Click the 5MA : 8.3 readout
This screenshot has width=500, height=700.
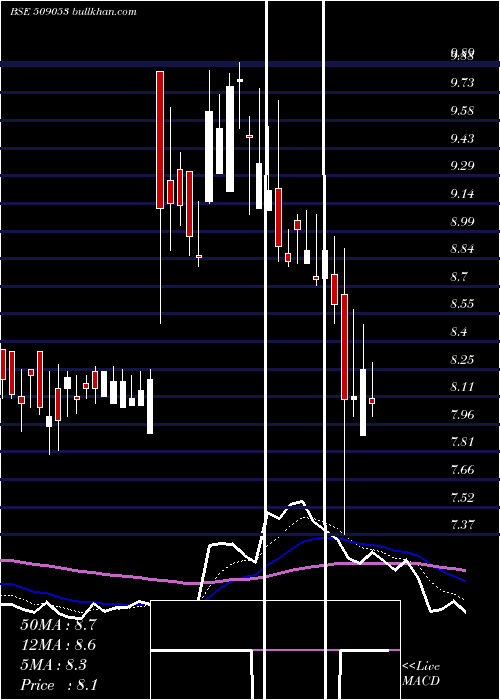coord(54,665)
